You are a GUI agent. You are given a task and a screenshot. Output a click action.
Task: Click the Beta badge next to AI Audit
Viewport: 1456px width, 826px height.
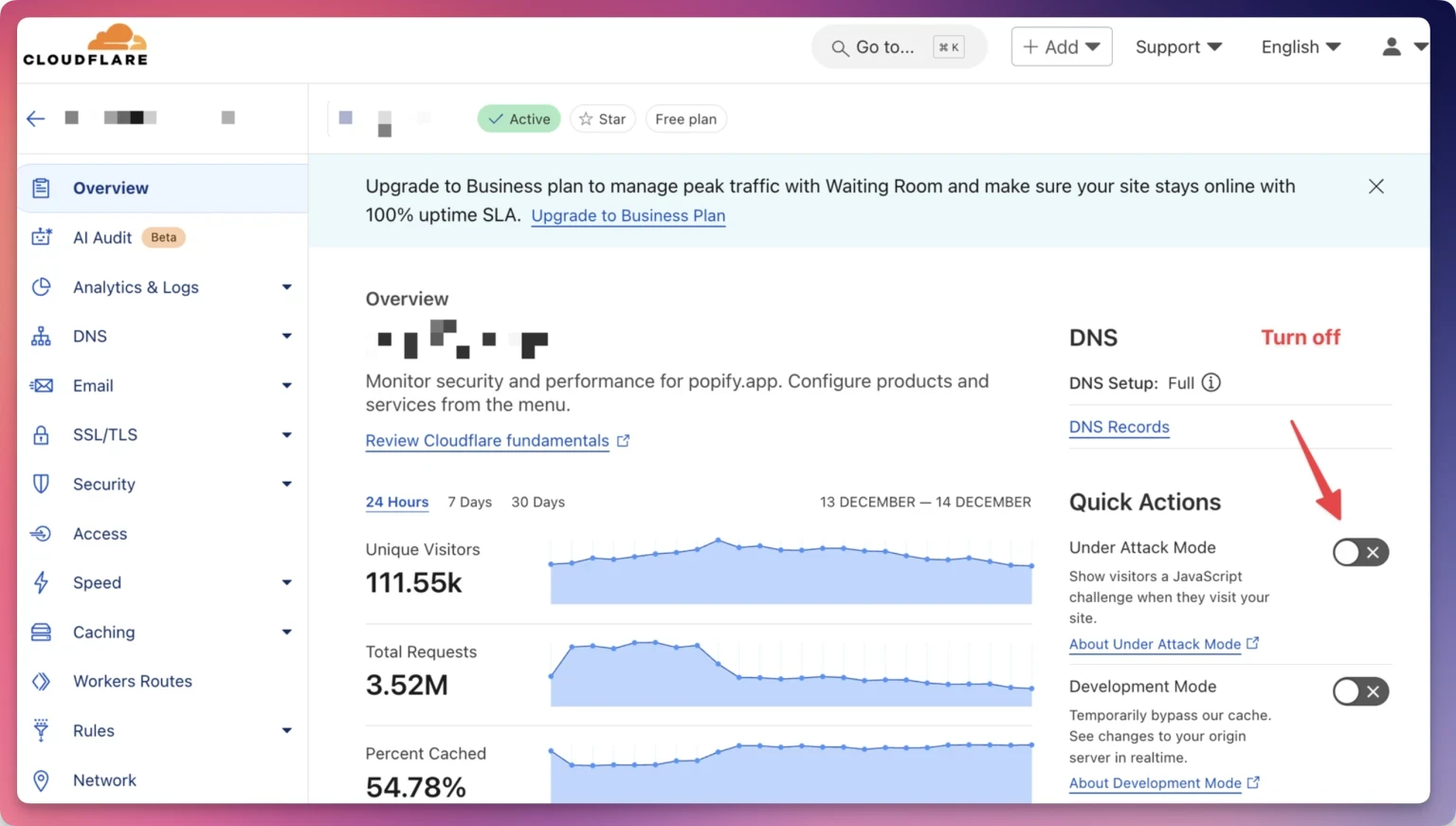pyautogui.click(x=163, y=237)
